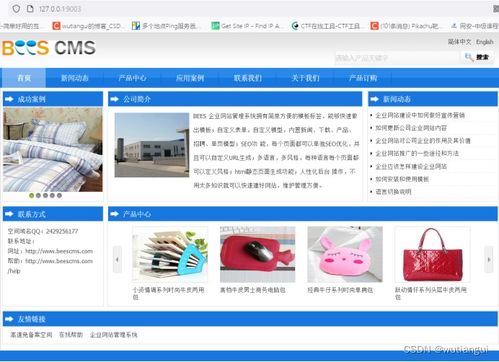Open 新闻动态 in navigation bar
Viewport: 499px width, 362px height.
click(75, 78)
